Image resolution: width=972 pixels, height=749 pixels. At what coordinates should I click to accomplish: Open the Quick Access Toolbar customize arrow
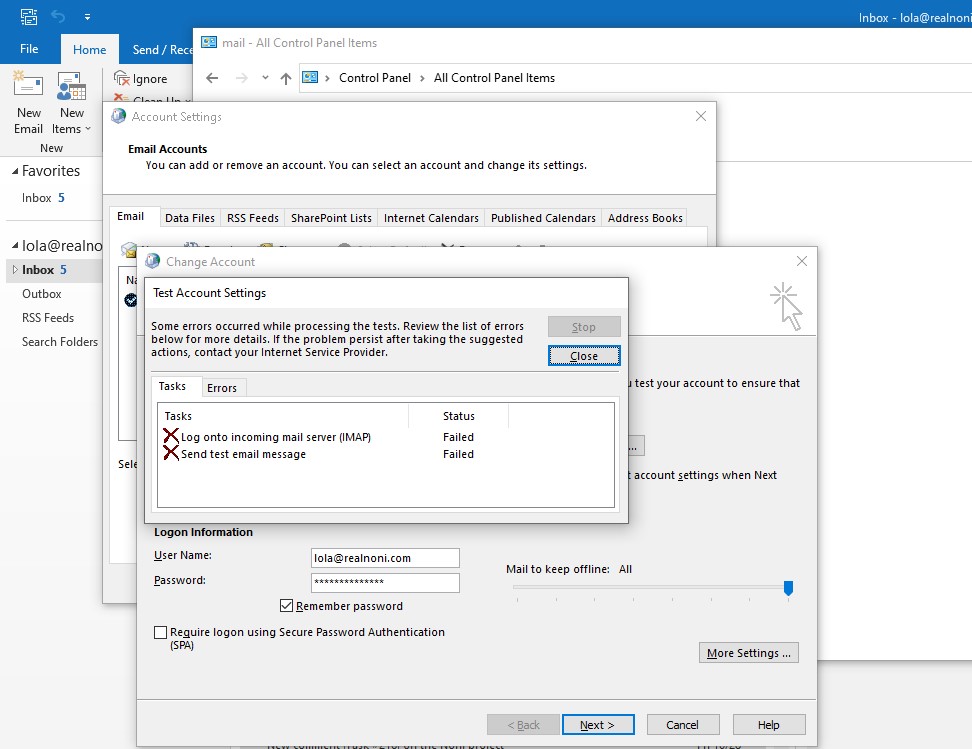pyautogui.click(x=87, y=17)
